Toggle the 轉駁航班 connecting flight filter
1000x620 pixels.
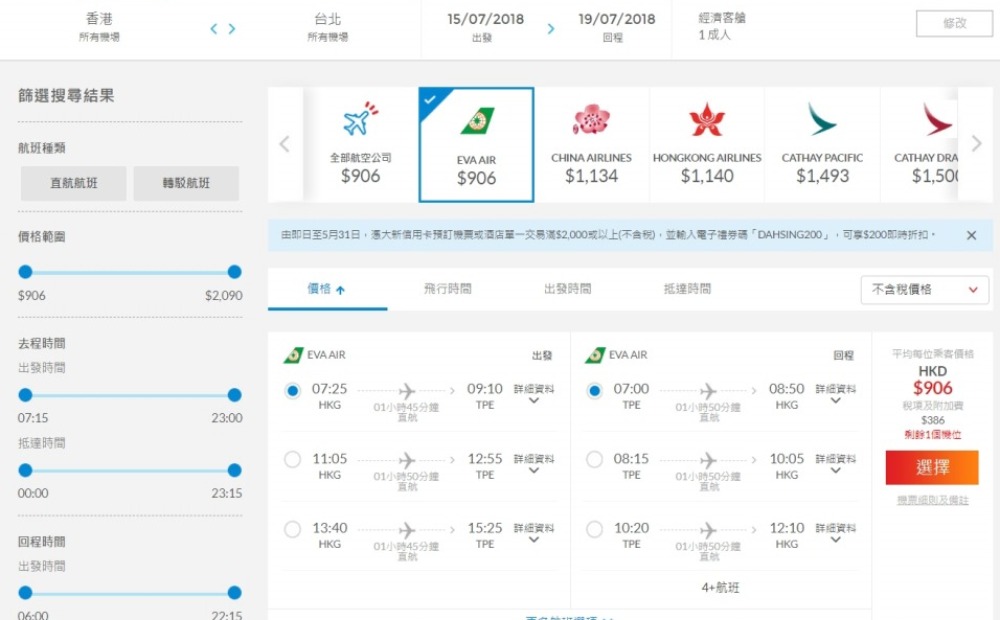[x=186, y=183]
